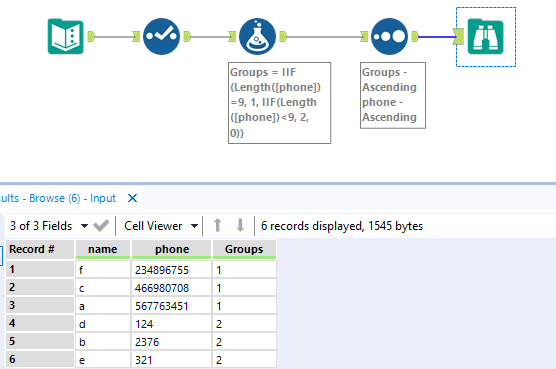
Task: Select record row 4
Action: pyautogui.click(x=40, y=324)
